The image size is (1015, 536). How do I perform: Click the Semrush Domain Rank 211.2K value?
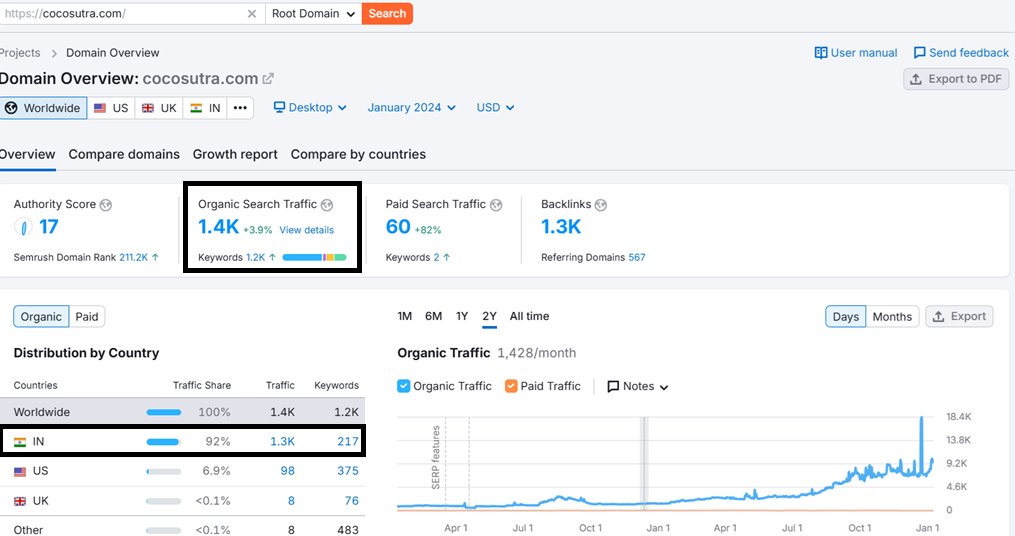(x=133, y=257)
